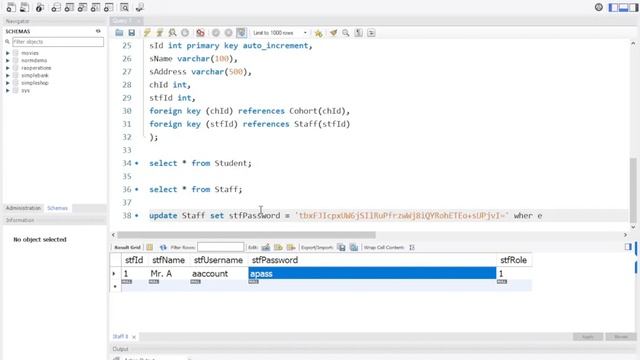This screenshot has width=640, height=360.
Task: Open the object inspector info icon
Action: [40, 7]
